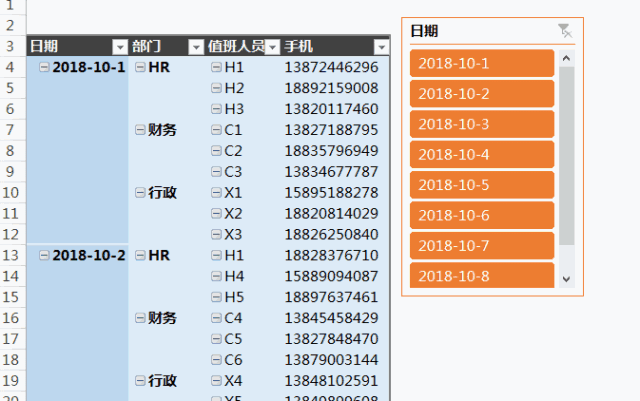Click phone number 18897637461
The width and height of the screenshot is (640, 401).
coord(331,297)
